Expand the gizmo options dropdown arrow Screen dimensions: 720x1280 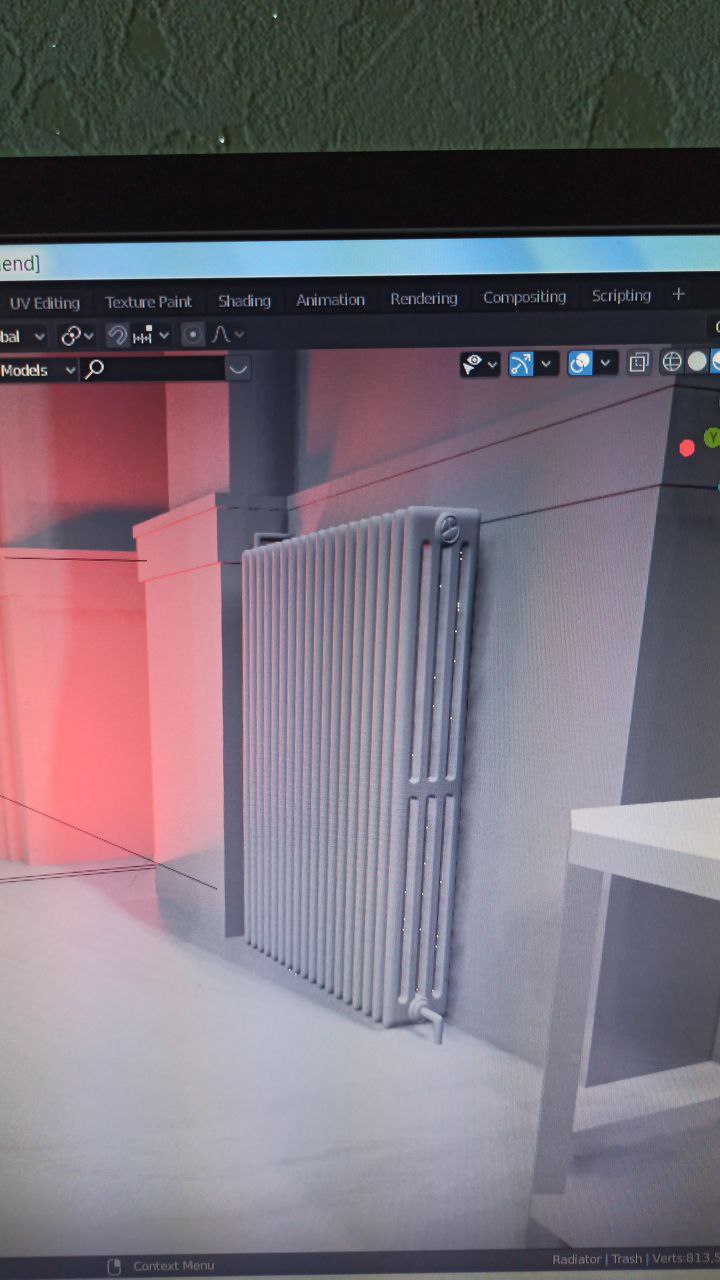(x=546, y=363)
